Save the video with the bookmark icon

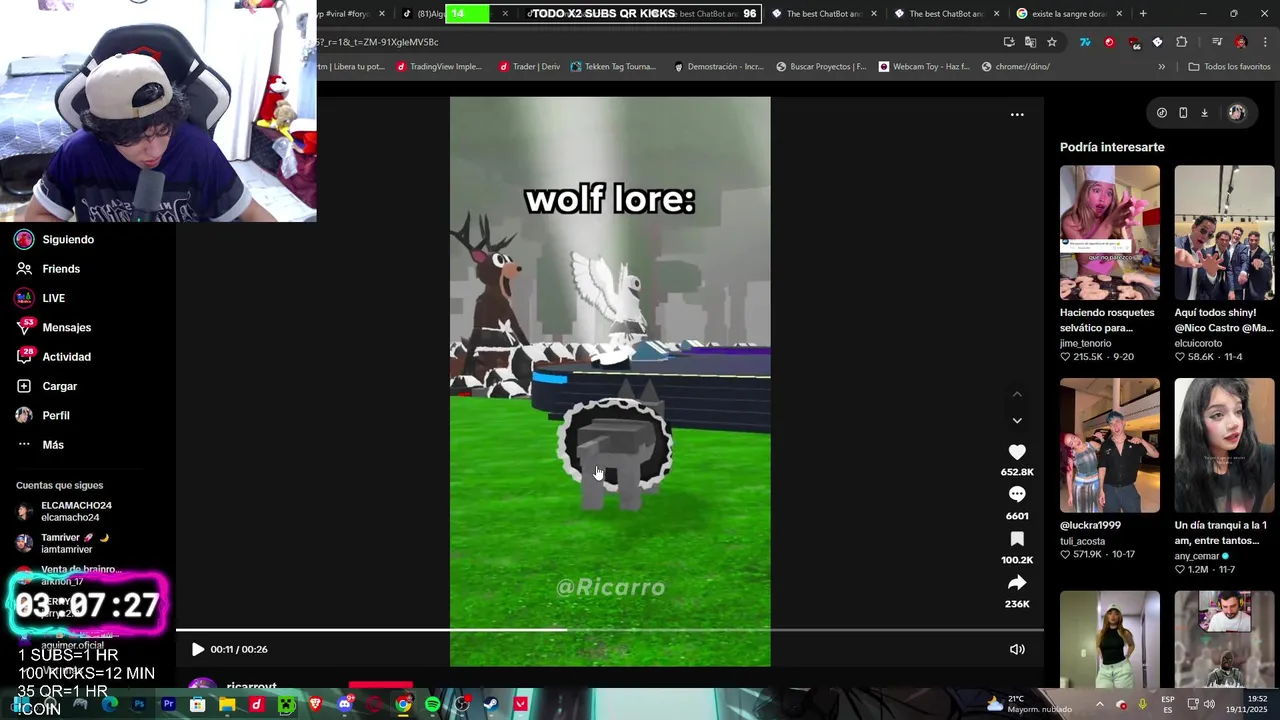click(x=1017, y=539)
